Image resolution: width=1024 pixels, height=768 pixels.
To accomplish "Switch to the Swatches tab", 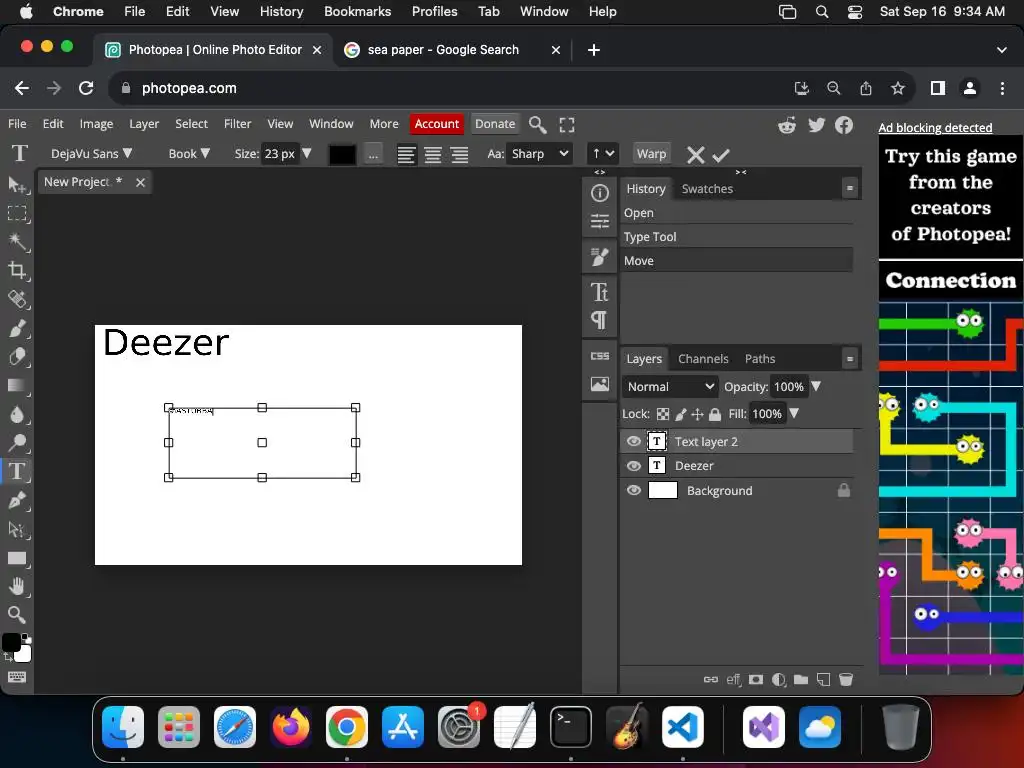I will (707, 189).
